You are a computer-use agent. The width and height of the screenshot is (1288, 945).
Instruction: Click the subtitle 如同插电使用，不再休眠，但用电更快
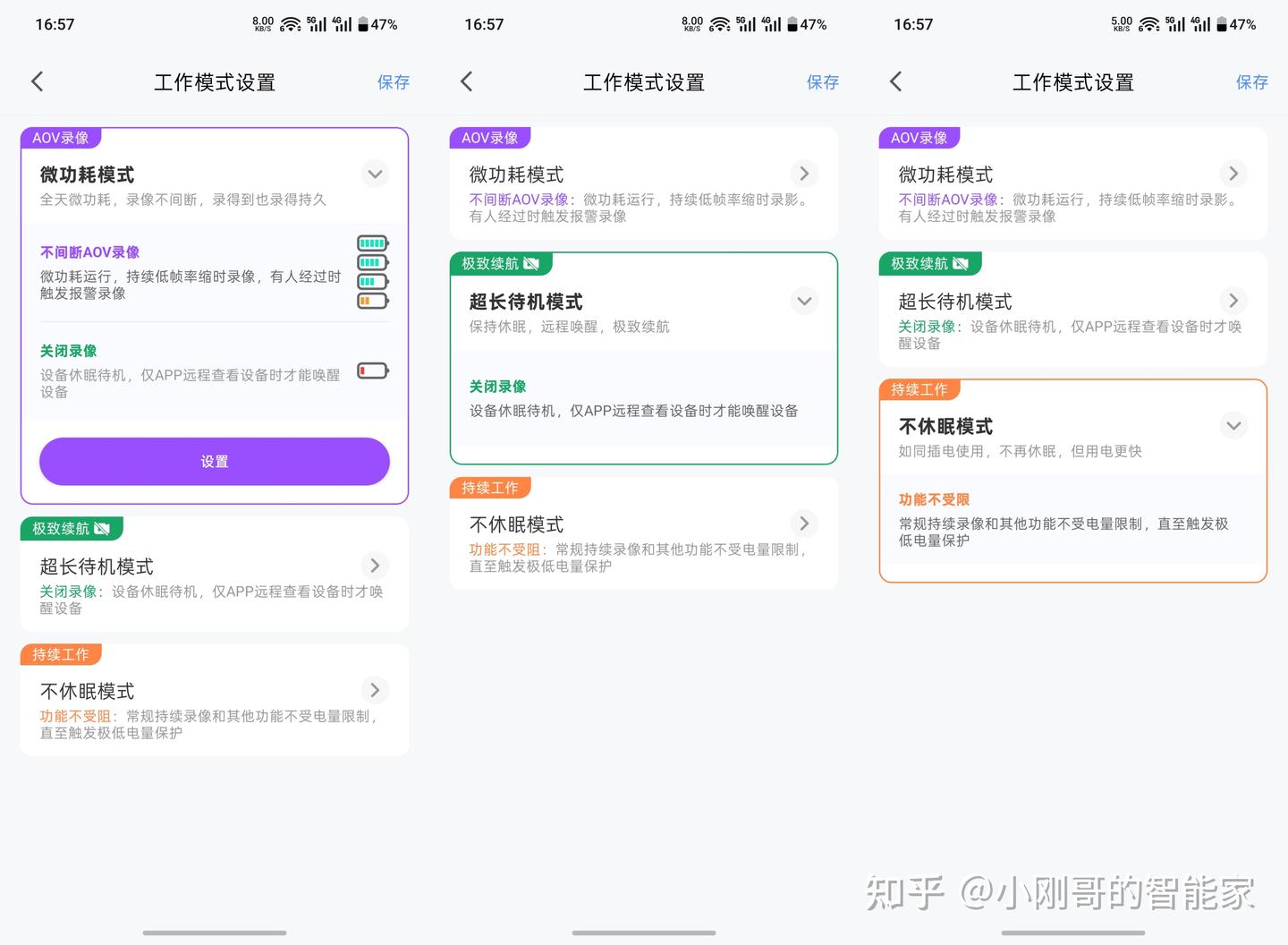click(1021, 451)
